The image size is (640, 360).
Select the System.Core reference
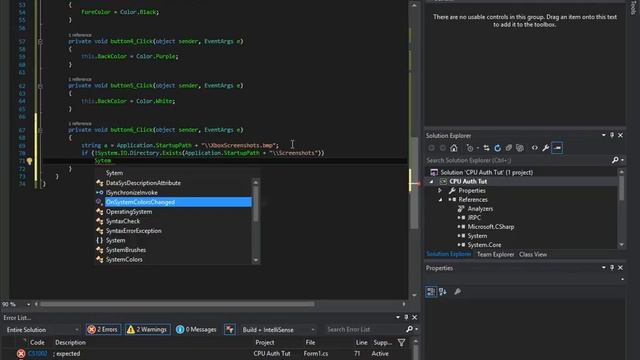(484, 245)
